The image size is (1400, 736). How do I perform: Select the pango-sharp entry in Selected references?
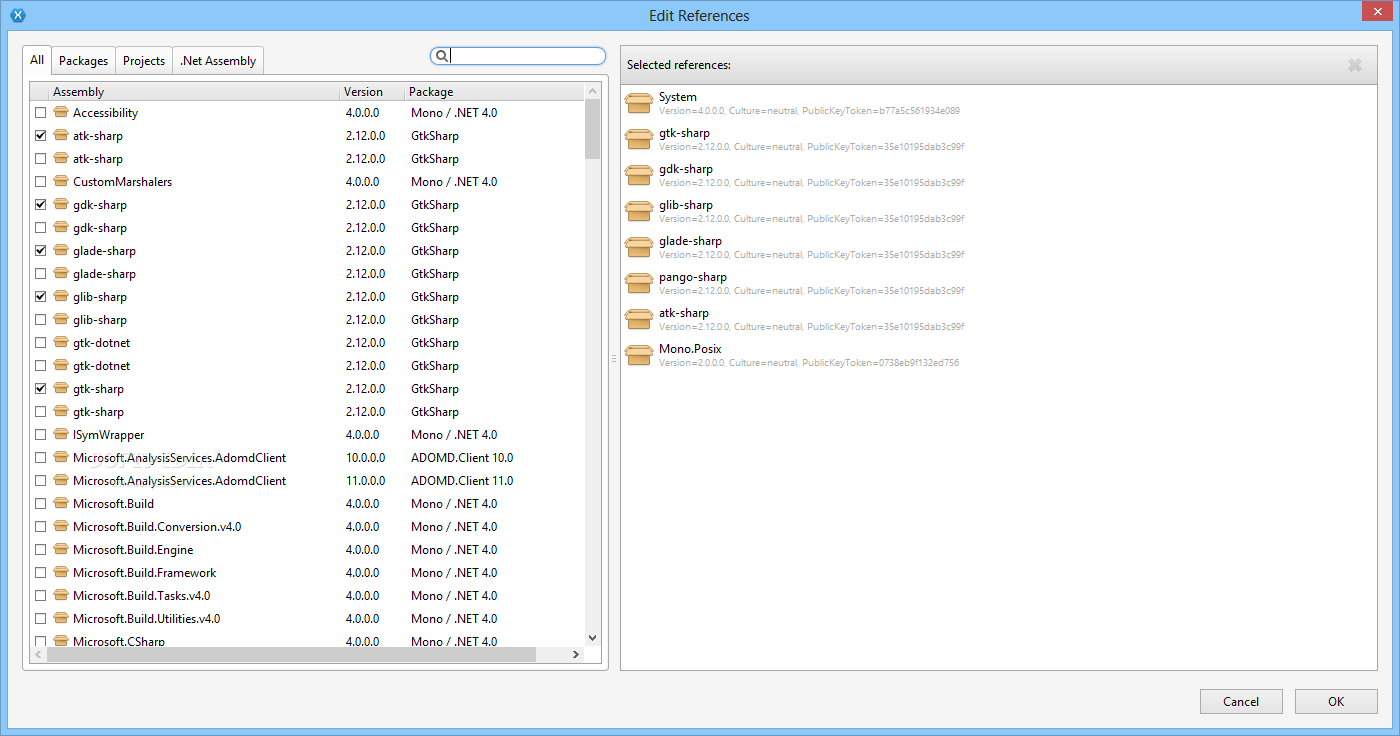[x=998, y=283]
